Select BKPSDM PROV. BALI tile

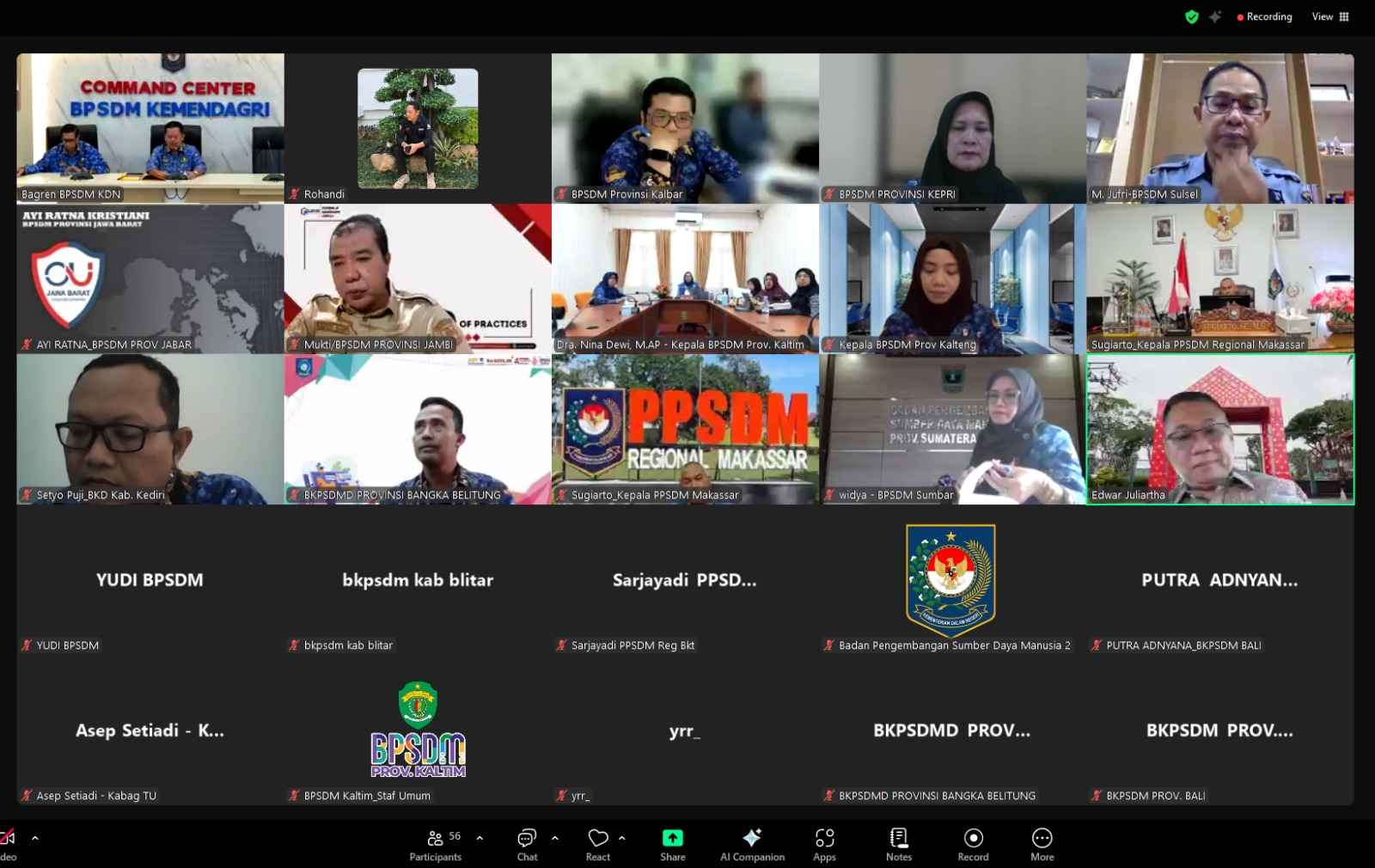tap(1220, 730)
